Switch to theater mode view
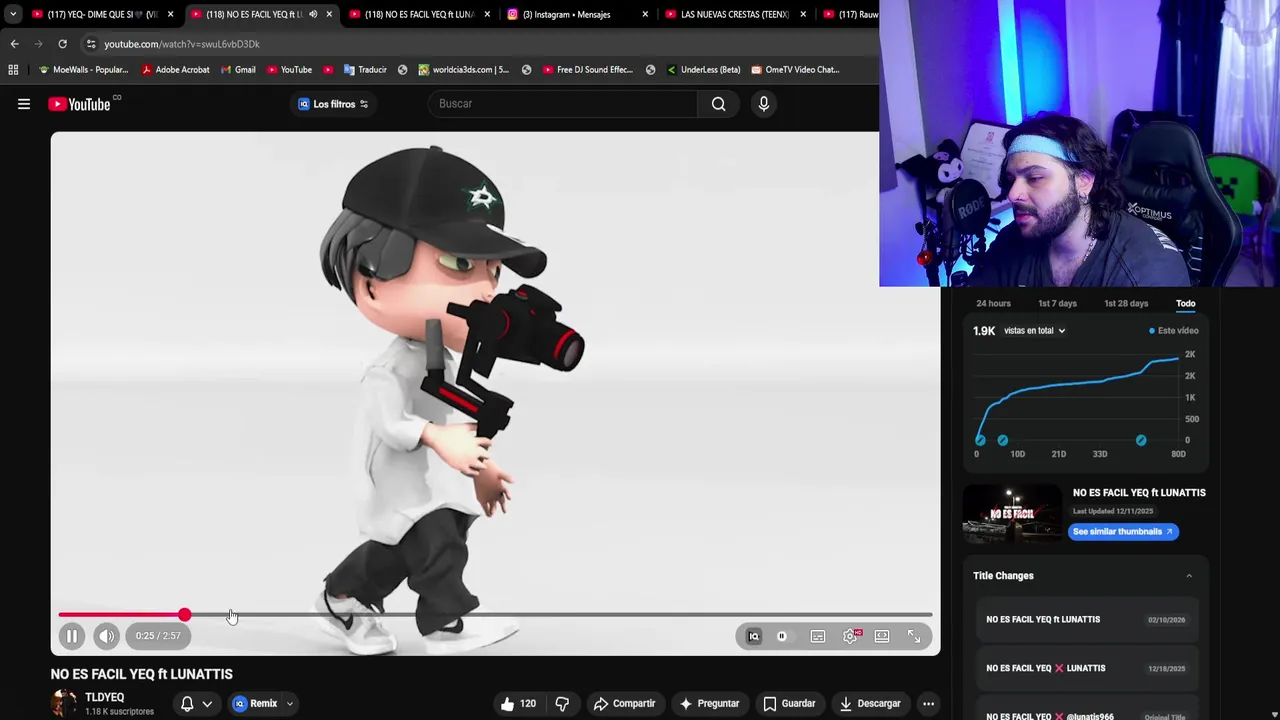Screen dimensions: 1280x720 (x=882, y=636)
